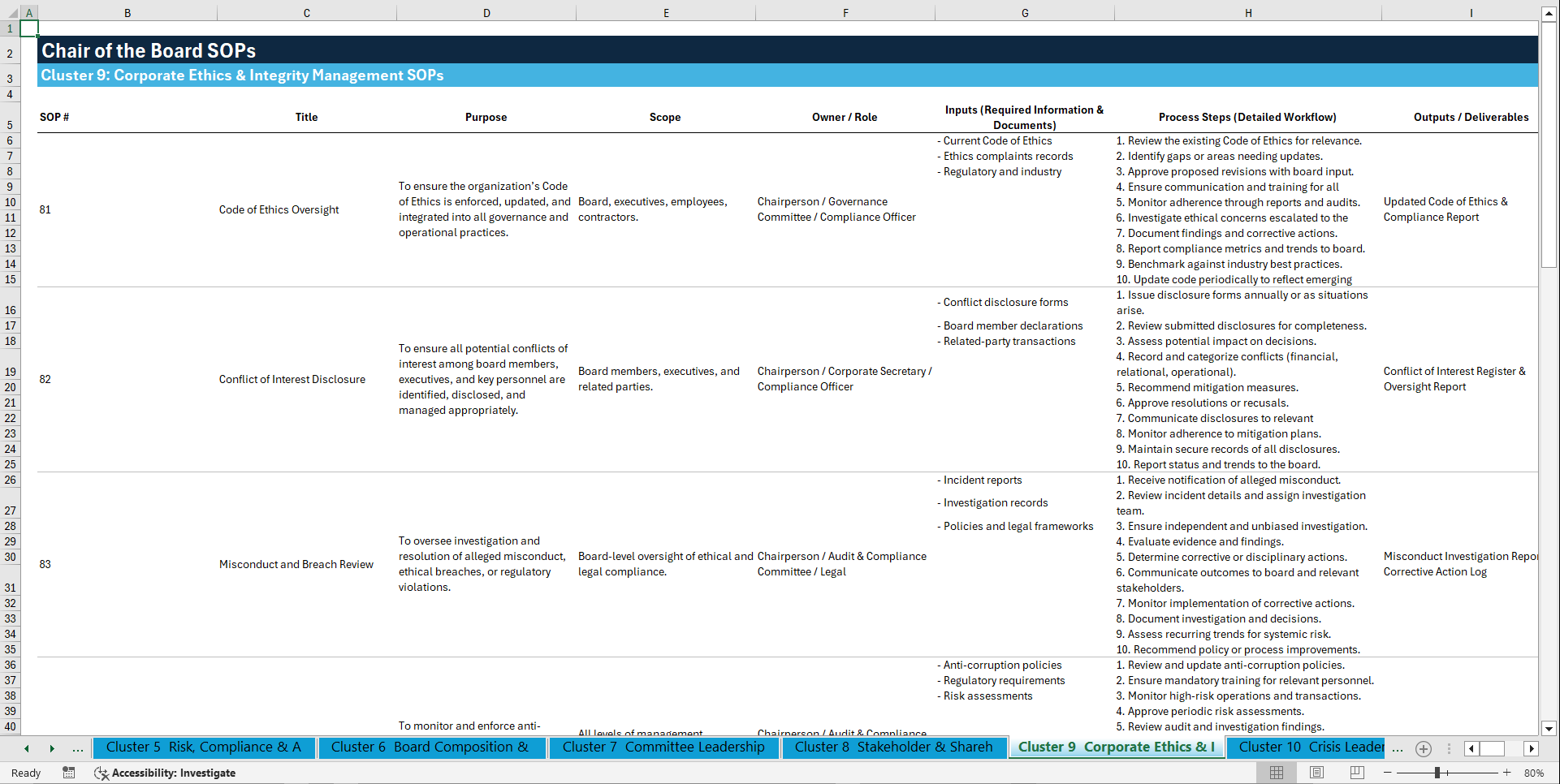Navigate to previous sheet arrow icon
The image size is (1560, 784).
pyautogui.click(x=27, y=748)
